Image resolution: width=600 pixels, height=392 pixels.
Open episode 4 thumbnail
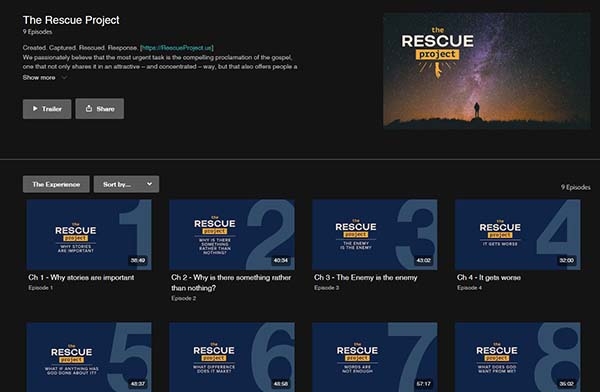coord(518,235)
